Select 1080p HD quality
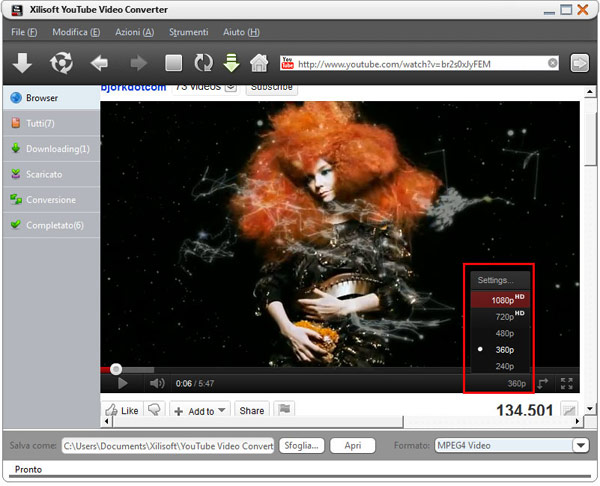 (x=501, y=300)
